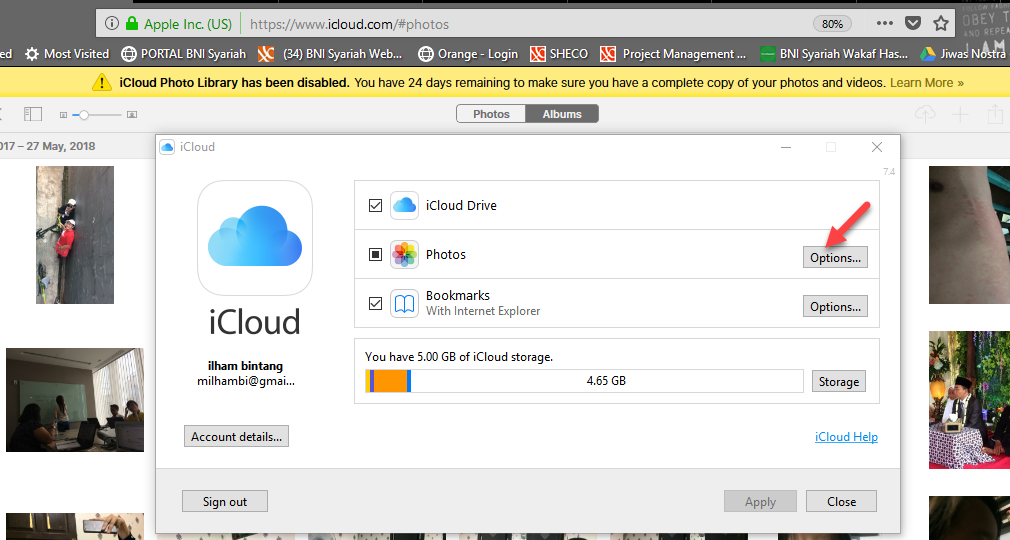
Task: Click iCloud storage usage bar
Action: 584,381
